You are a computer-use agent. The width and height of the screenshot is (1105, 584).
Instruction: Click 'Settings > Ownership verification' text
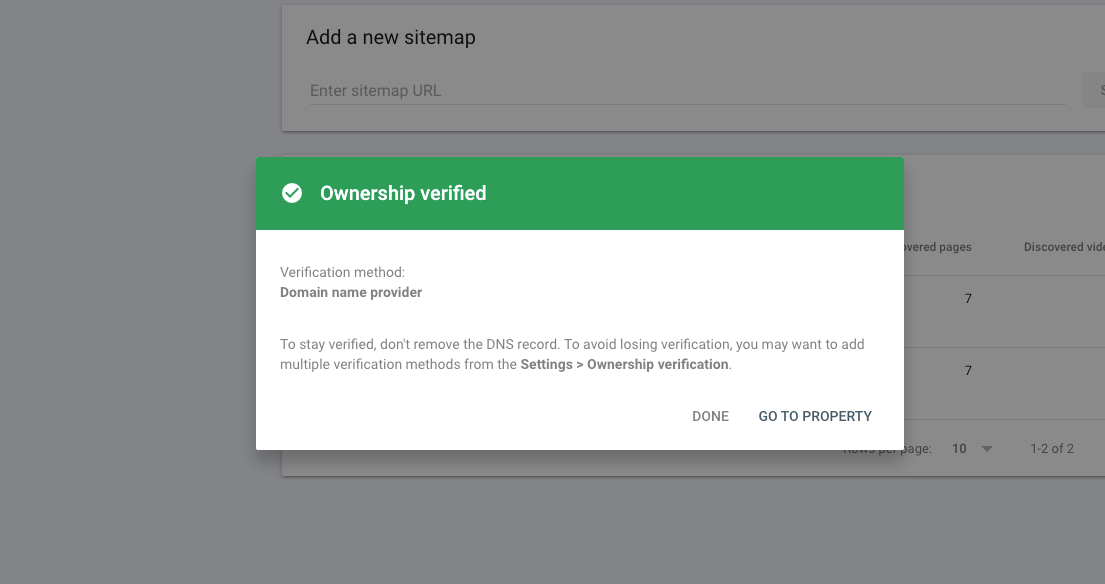[624, 364]
